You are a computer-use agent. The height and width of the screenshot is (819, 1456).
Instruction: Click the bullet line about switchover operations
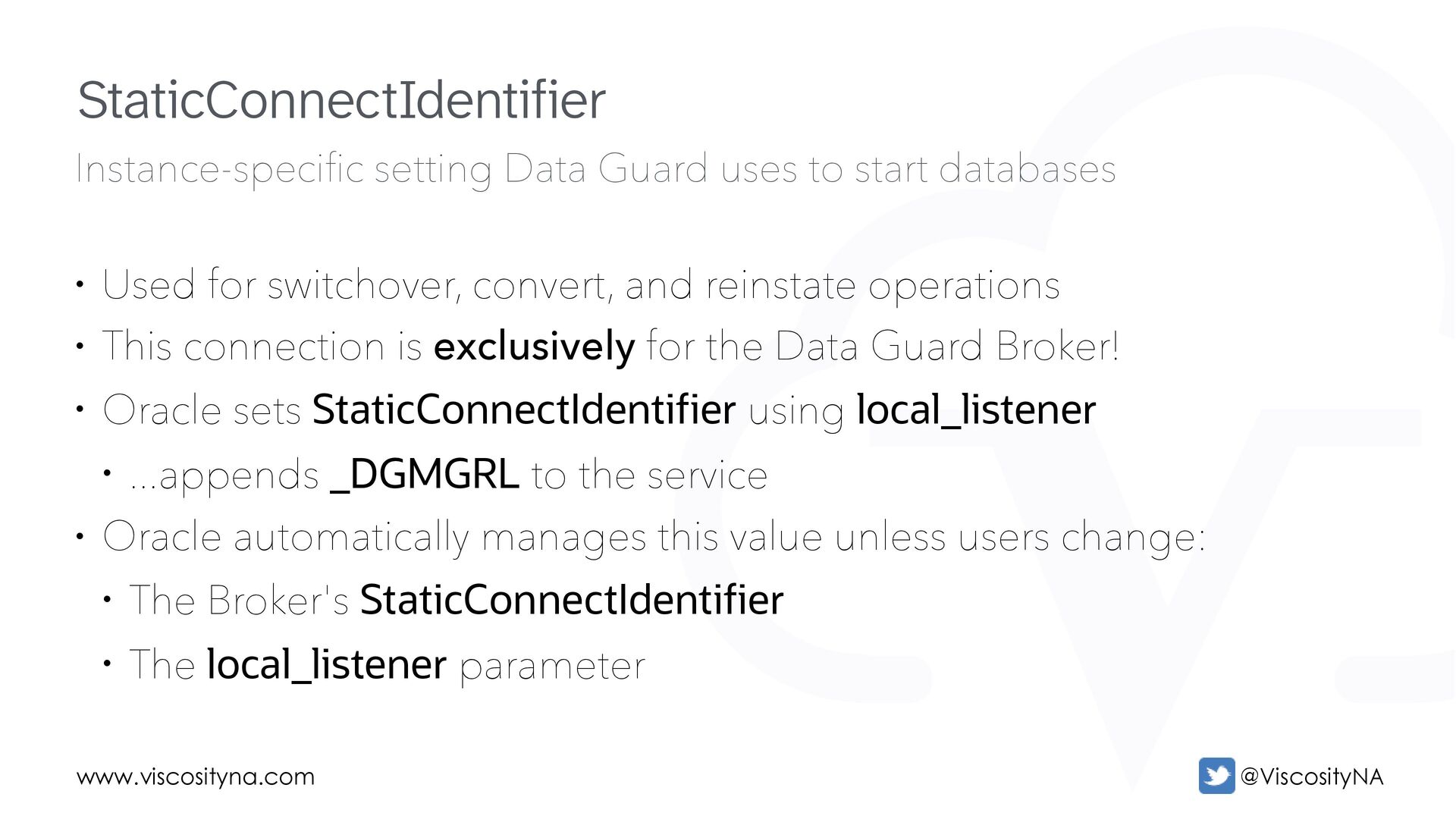pos(580,285)
